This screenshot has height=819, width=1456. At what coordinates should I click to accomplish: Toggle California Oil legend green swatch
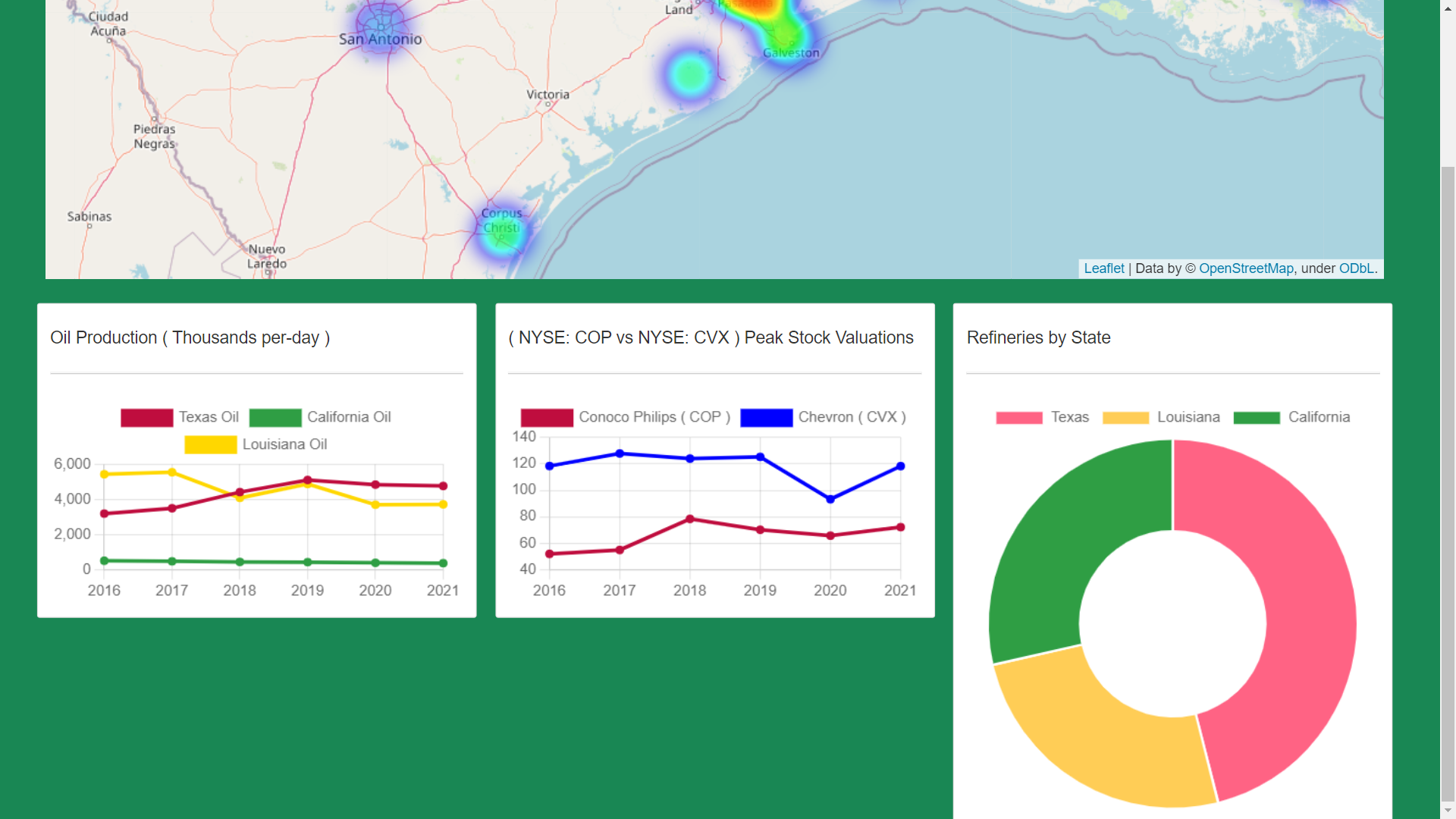(x=275, y=418)
